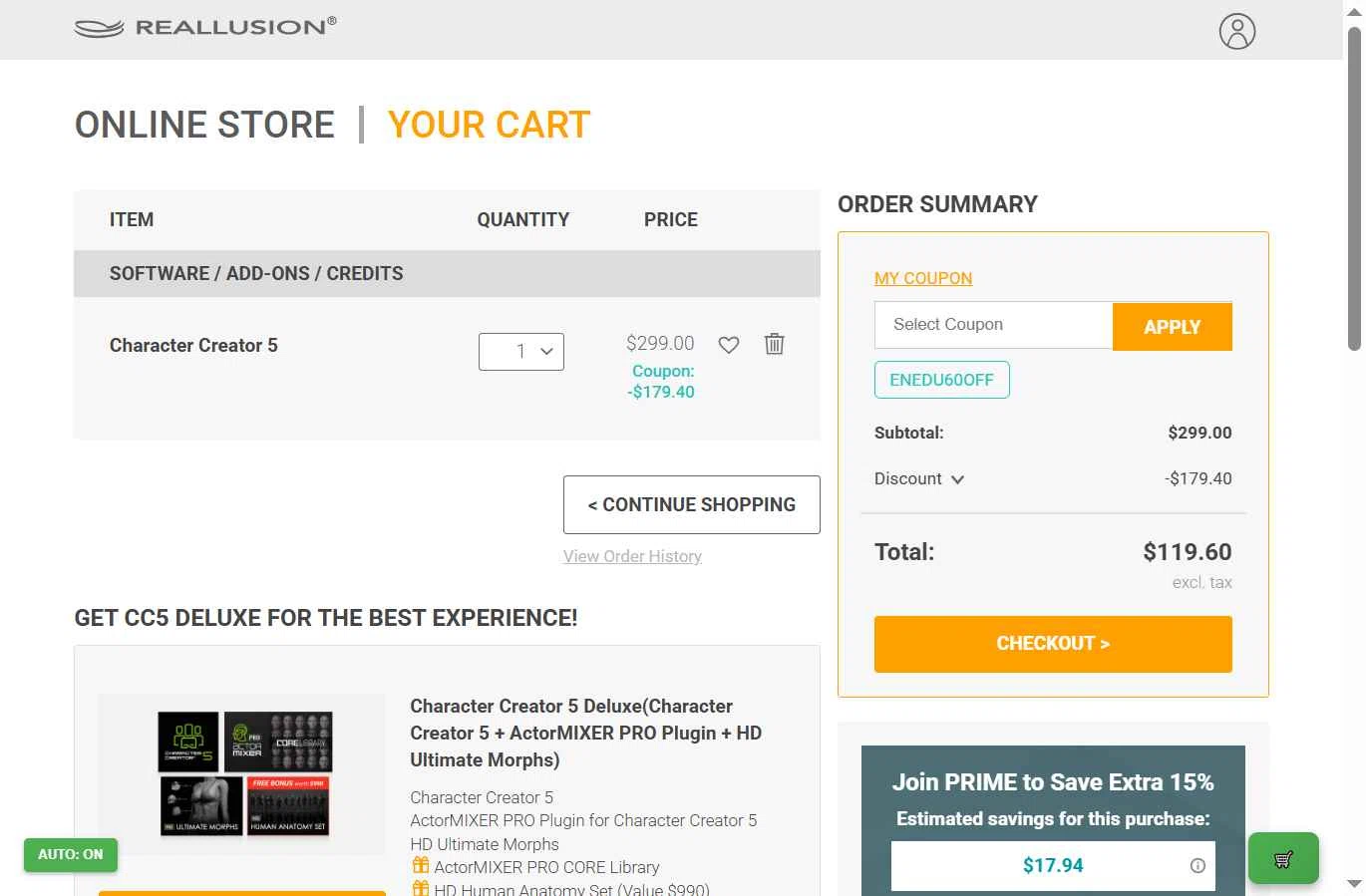Click the ActorMIXER PRO CORE Library gift icon

(421, 865)
